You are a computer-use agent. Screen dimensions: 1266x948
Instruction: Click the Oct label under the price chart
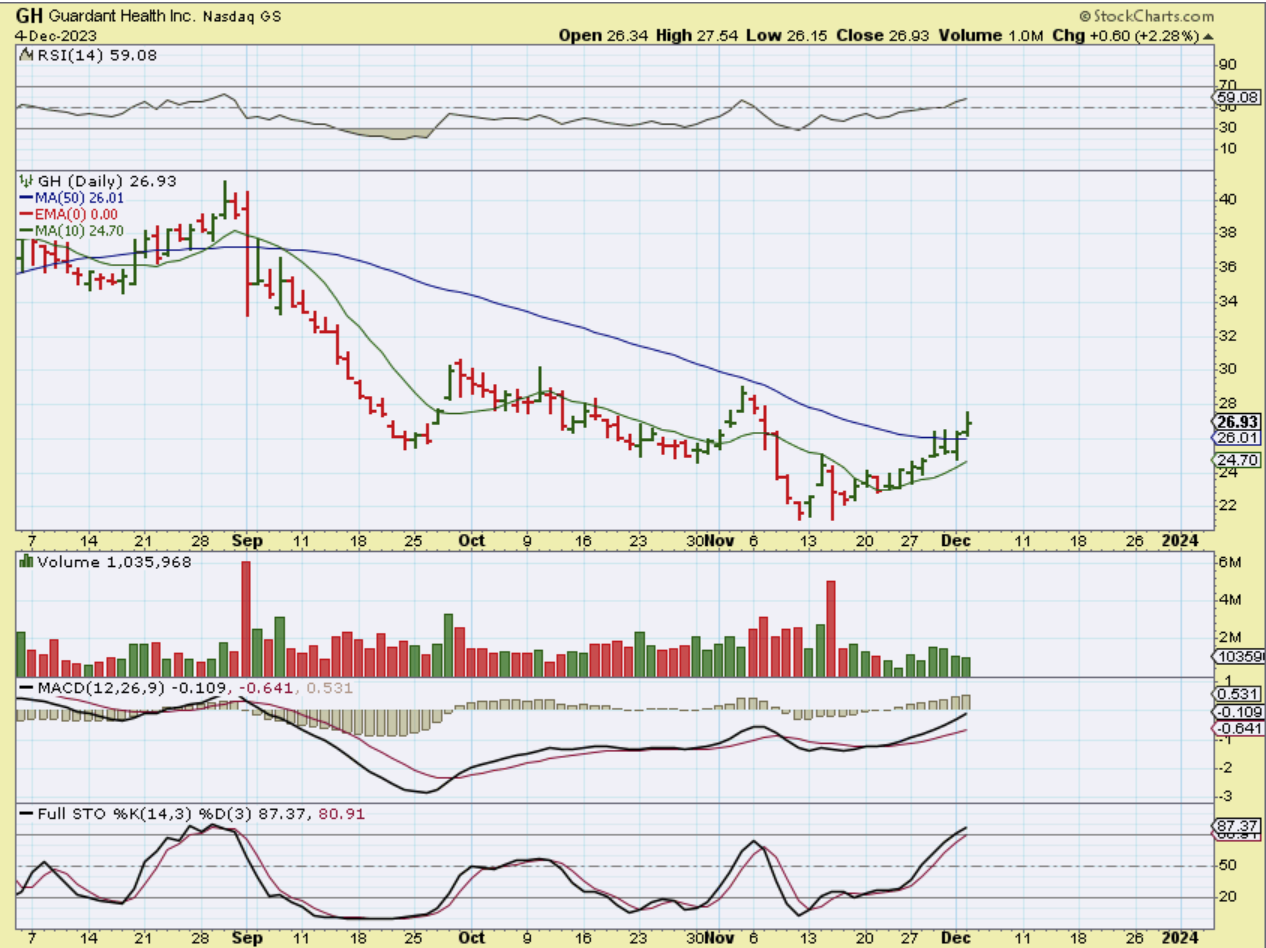(x=471, y=540)
